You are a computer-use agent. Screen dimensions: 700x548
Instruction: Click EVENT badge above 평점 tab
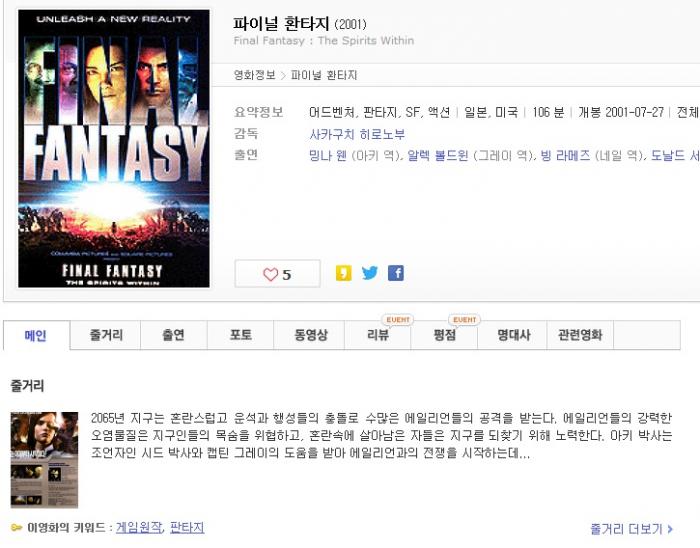point(464,320)
